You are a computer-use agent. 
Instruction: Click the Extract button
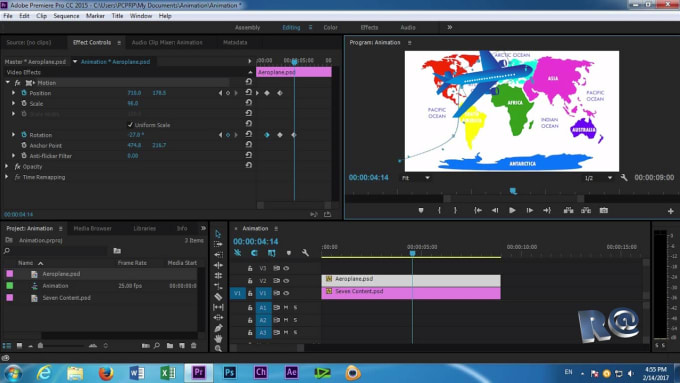click(586, 210)
